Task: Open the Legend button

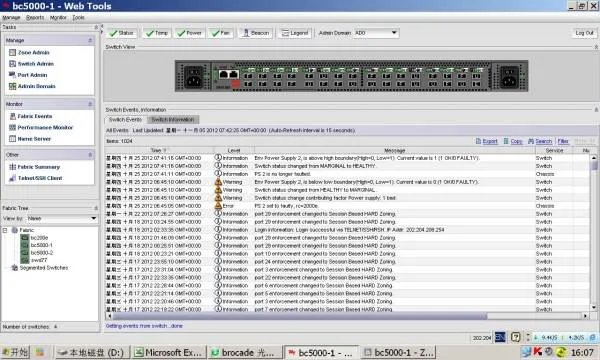Action: 295,33
